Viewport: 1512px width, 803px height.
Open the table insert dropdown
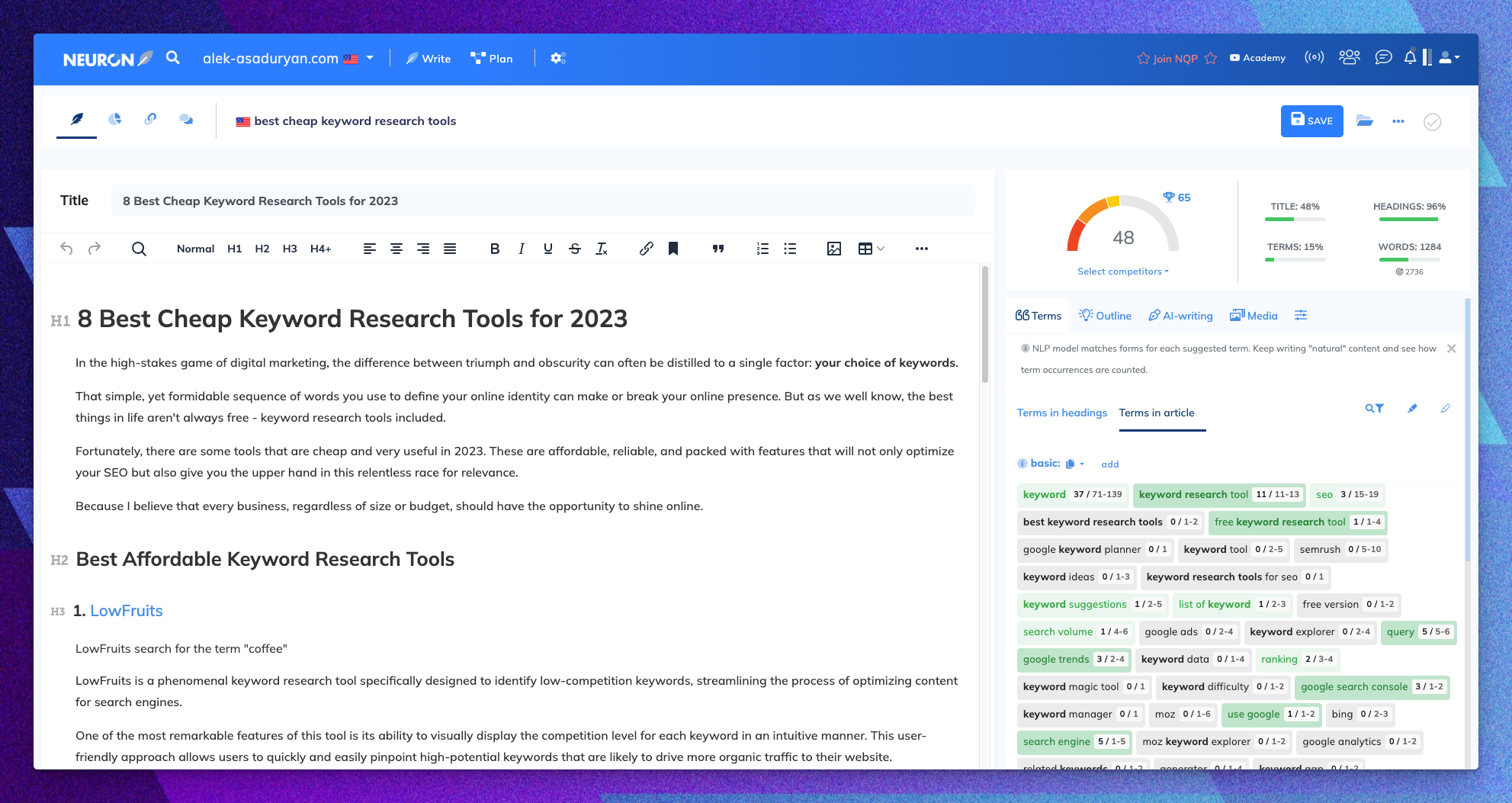[x=871, y=249]
